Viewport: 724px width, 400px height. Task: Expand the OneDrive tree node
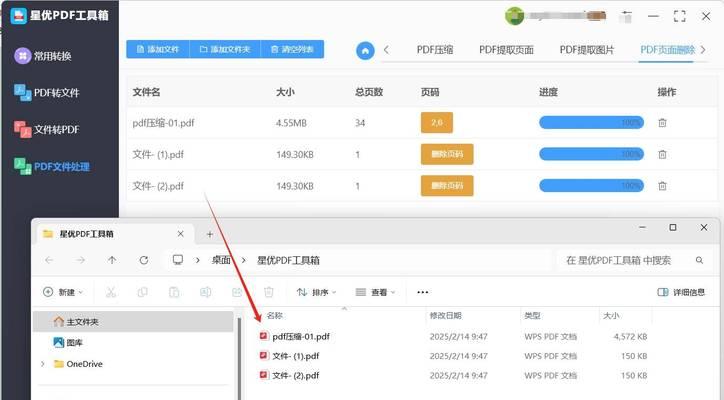pos(42,364)
